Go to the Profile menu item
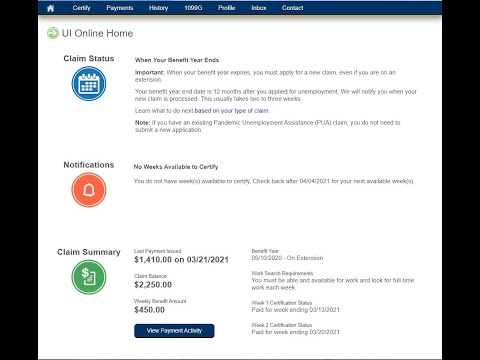480x360 pixels. tap(227, 8)
